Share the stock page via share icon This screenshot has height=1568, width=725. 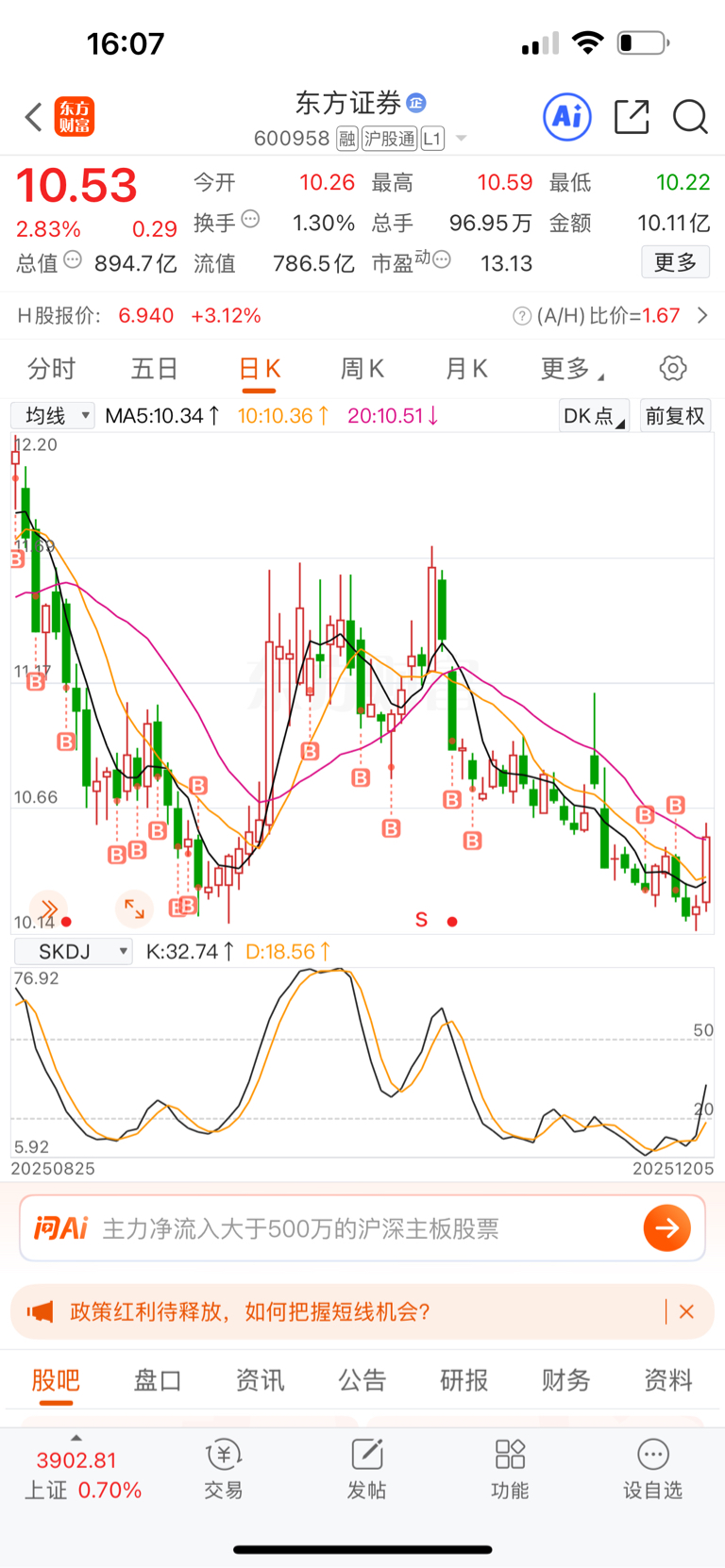[632, 117]
